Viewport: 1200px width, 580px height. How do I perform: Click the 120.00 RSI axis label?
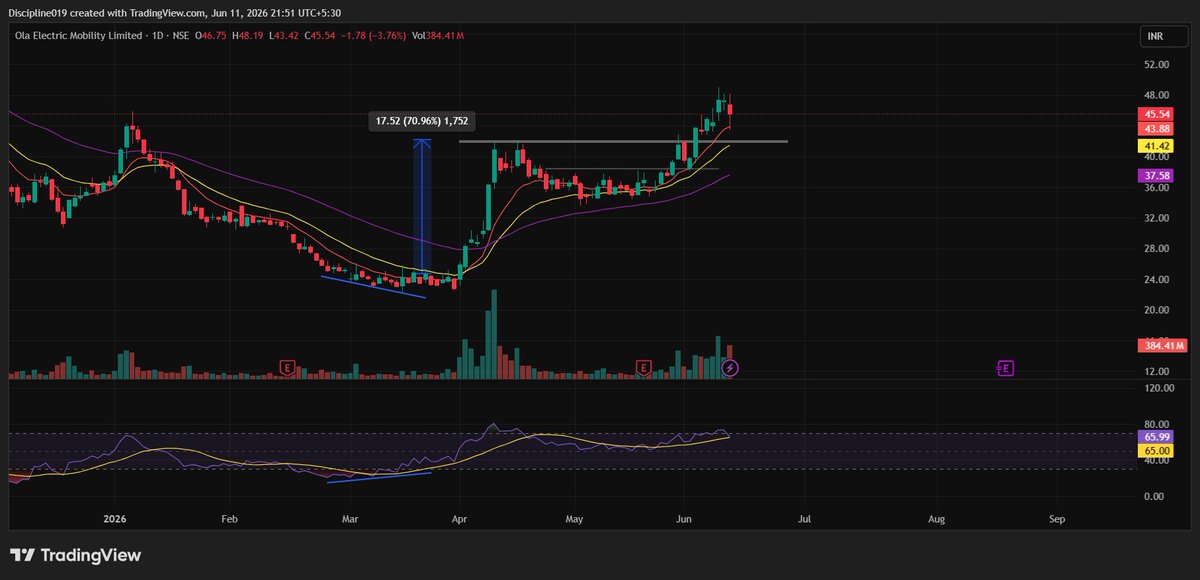coord(1160,388)
